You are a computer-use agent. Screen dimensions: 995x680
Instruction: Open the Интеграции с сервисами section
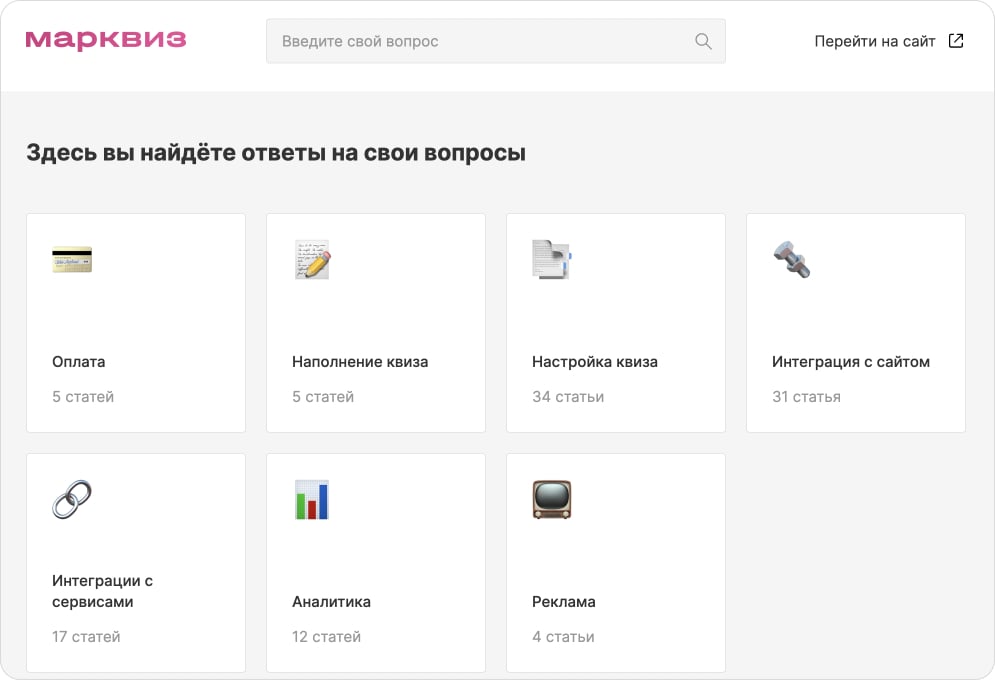click(135, 562)
